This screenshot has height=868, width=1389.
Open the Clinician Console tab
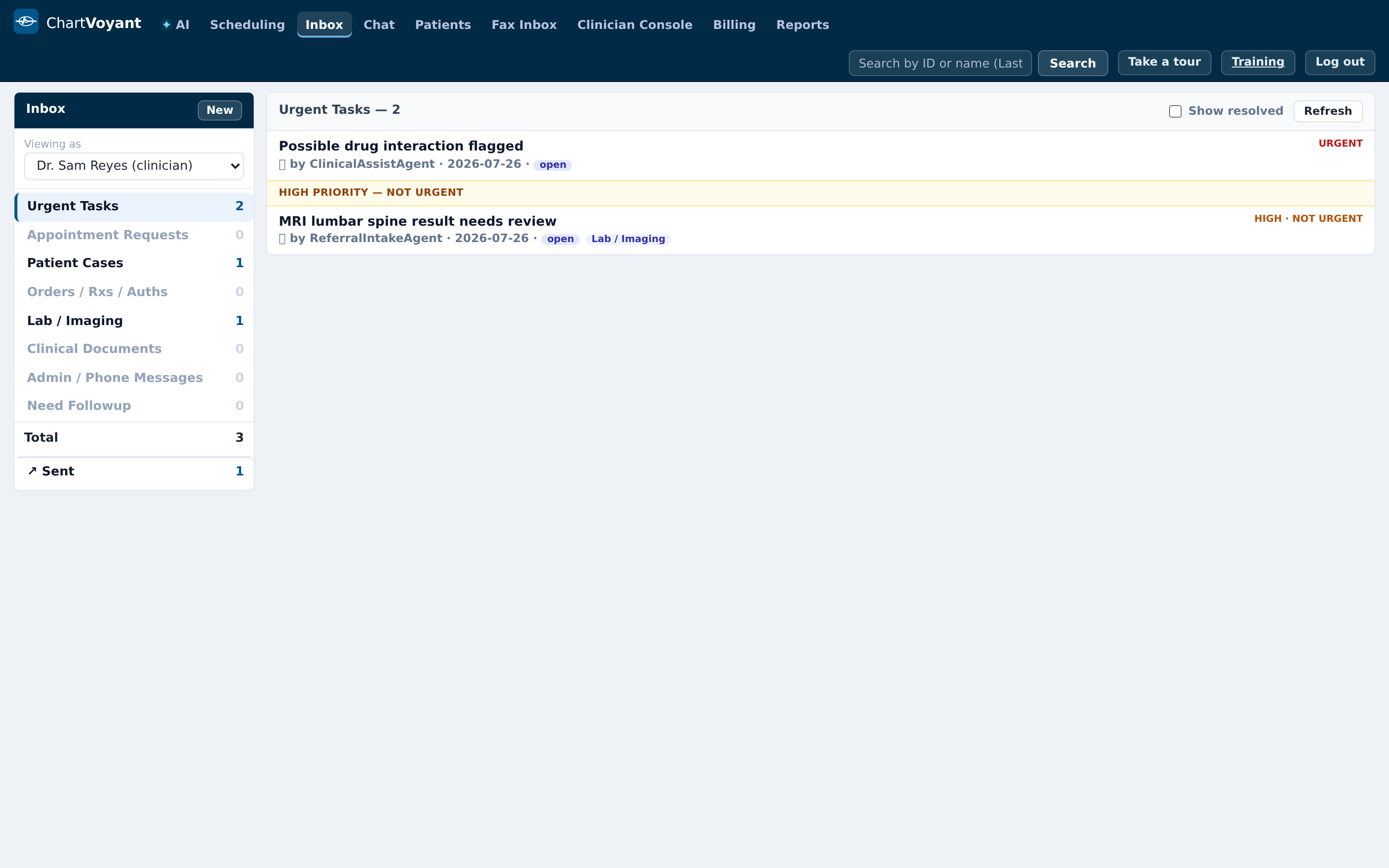[635, 25]
